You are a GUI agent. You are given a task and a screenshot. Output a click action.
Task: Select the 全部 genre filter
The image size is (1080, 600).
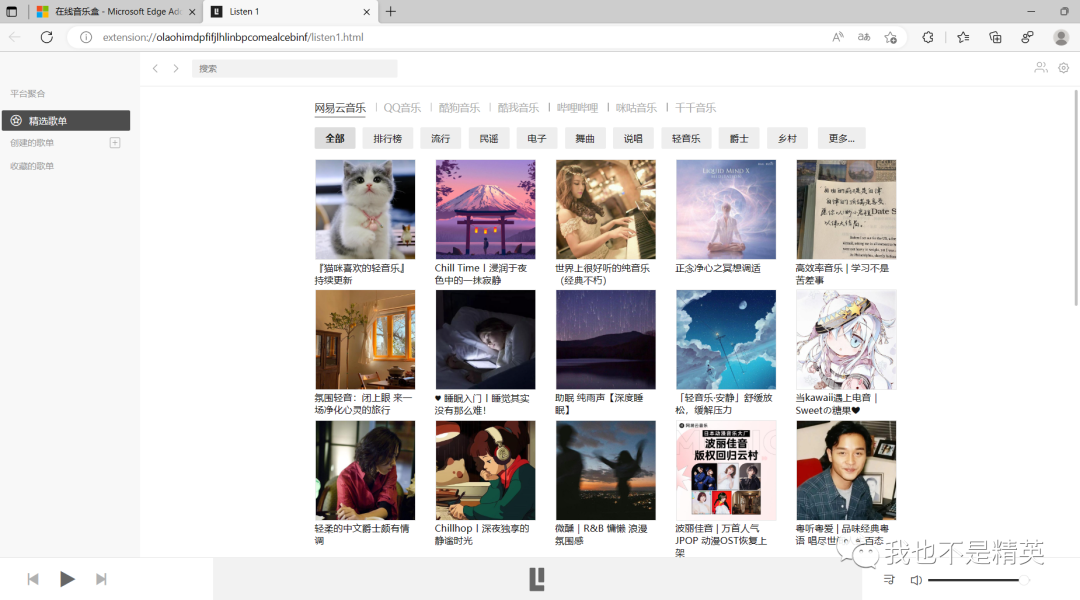(335, 137)
